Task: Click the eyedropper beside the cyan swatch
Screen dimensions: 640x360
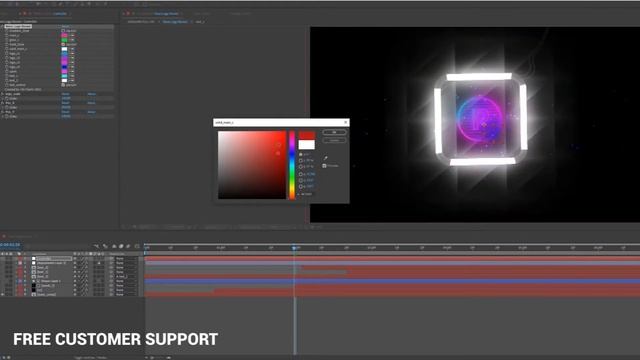Action: (72, 76)
